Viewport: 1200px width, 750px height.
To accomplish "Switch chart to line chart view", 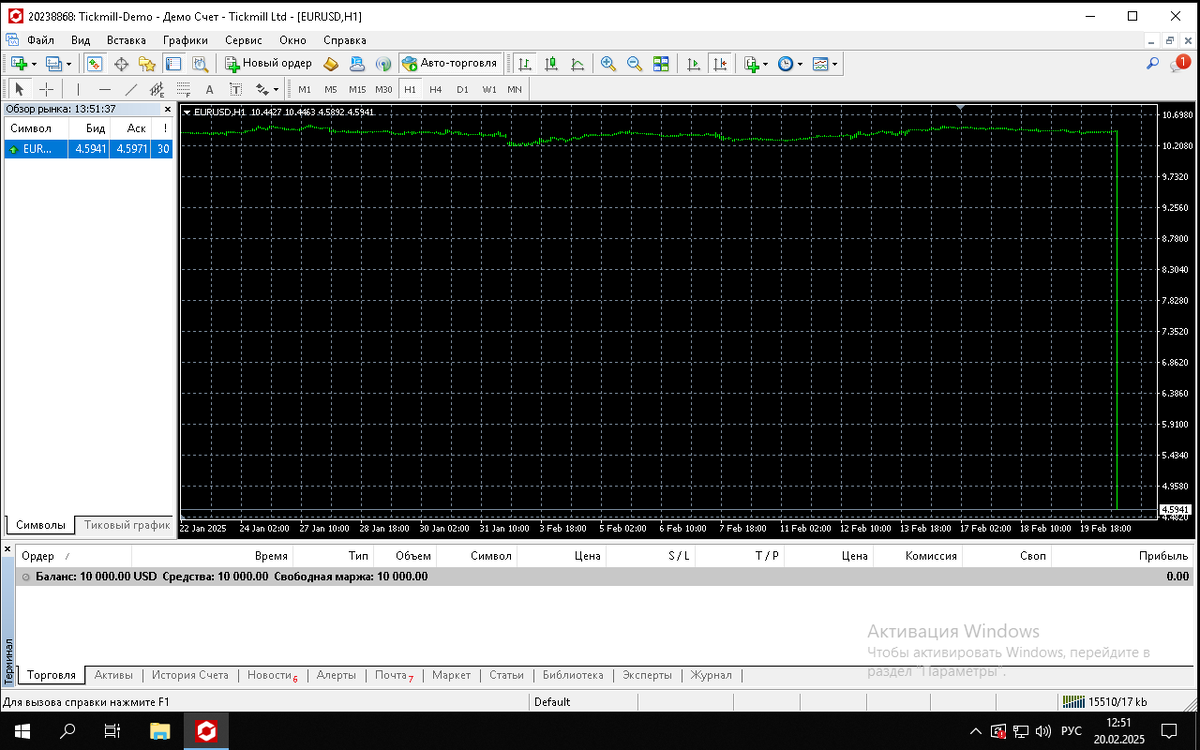I will click(x=577, y=64).
